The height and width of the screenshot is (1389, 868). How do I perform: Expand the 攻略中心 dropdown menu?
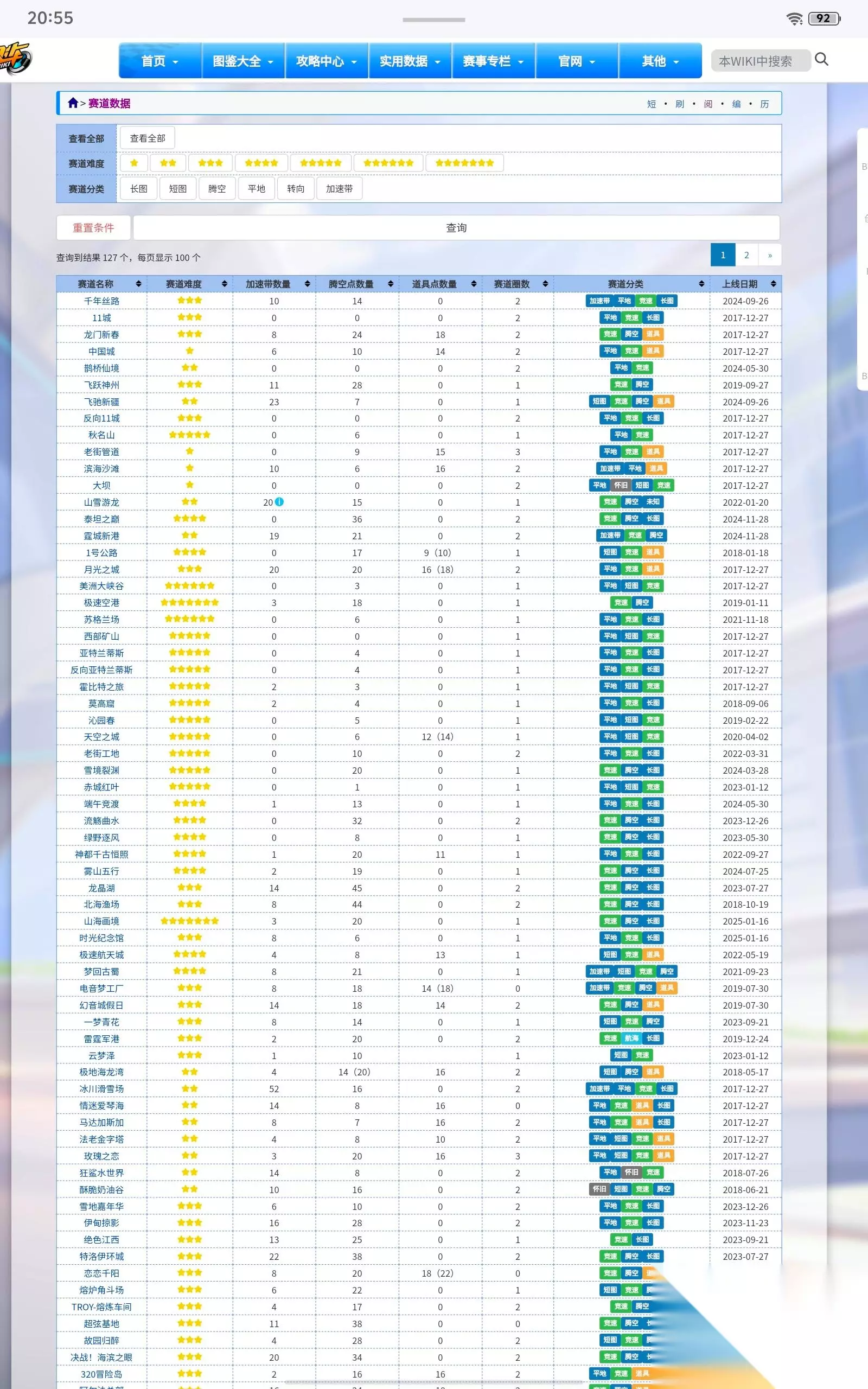[x=327, y=61]
